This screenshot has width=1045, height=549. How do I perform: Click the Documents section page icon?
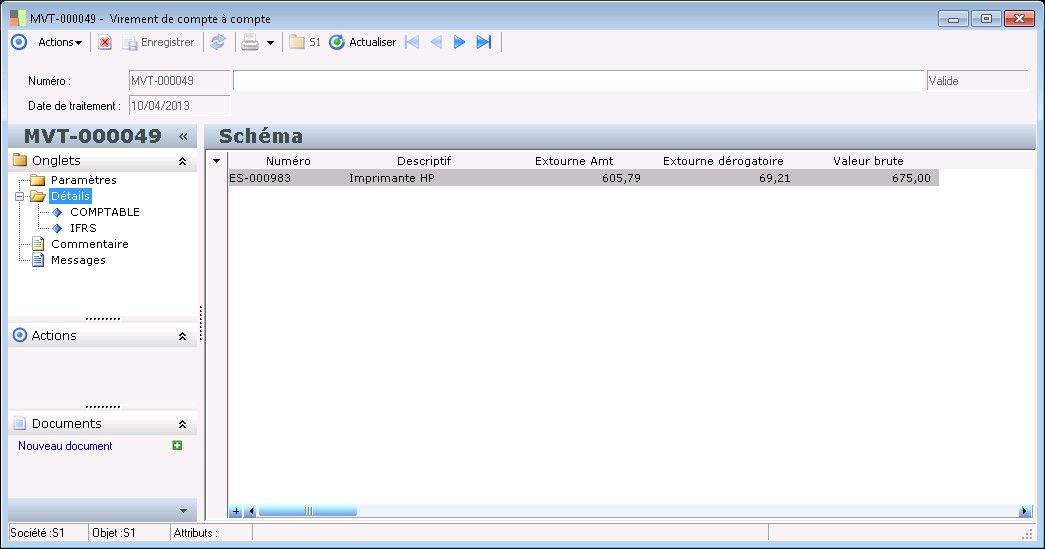20,423
